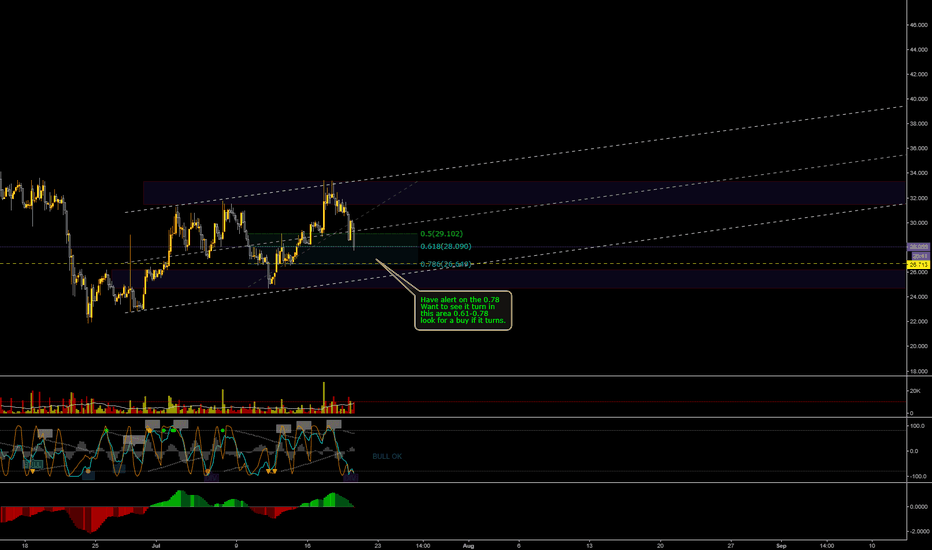Click the 6 date label on time axis
Viewport: 932px width, 550px height.
pos(518,545)
